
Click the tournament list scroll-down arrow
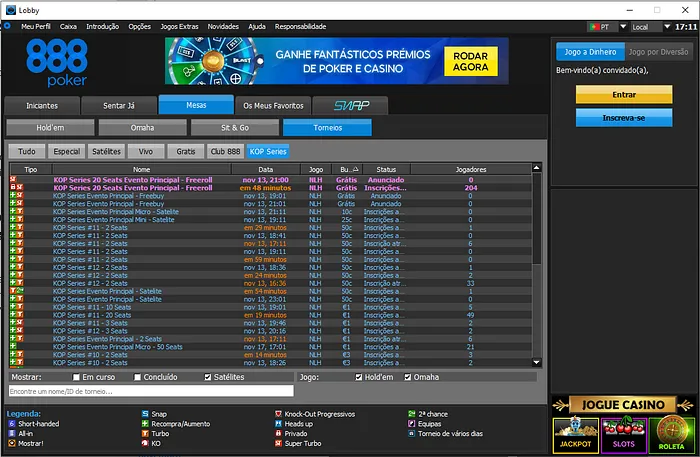tap(537, 363)
